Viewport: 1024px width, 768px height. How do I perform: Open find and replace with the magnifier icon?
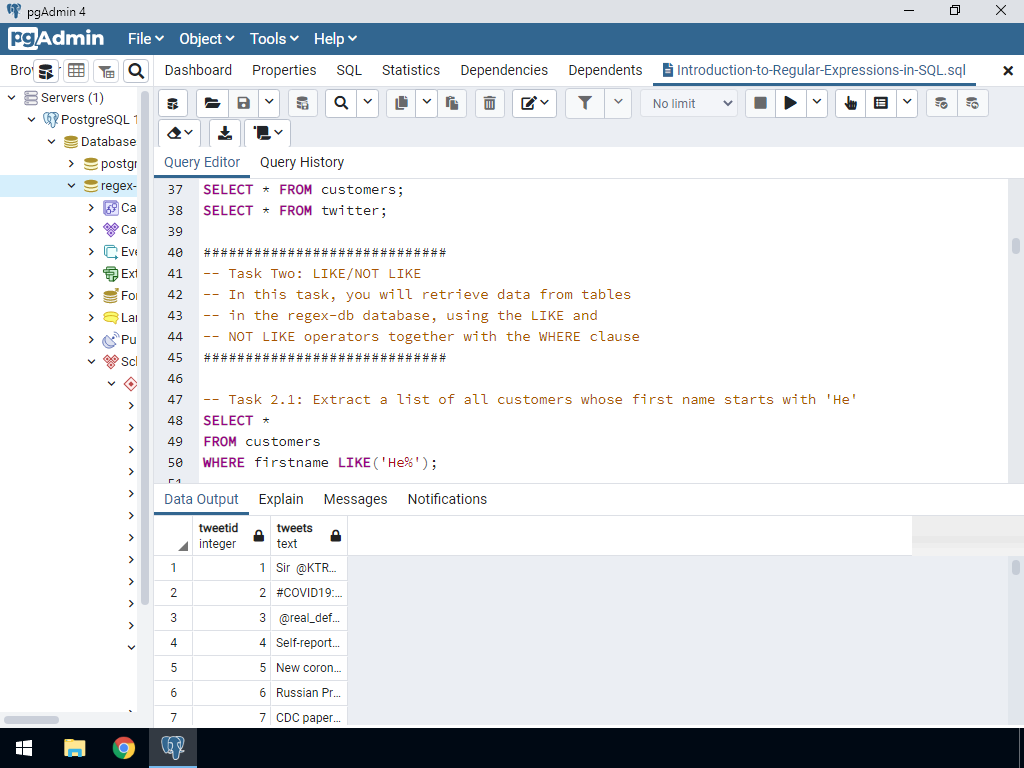tap(342, 103)
